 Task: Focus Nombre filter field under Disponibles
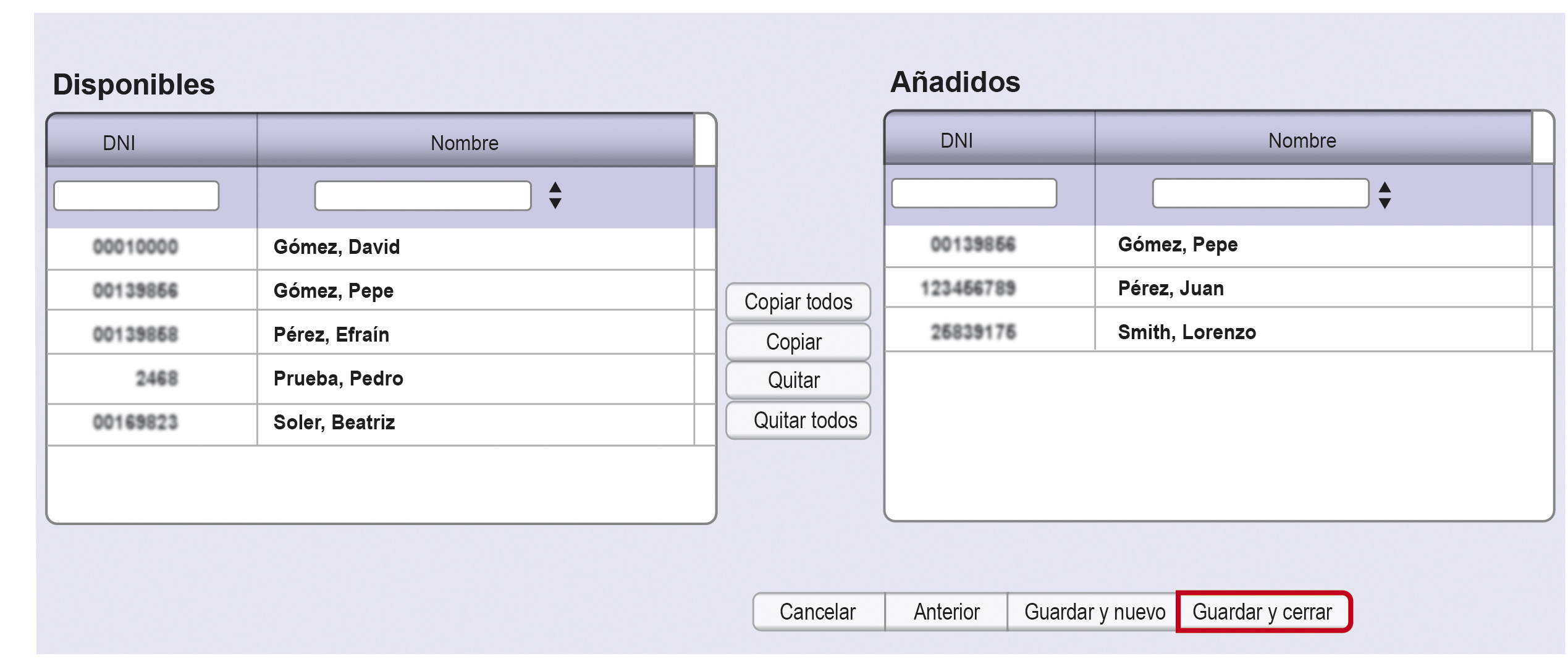tap(423, 196)
